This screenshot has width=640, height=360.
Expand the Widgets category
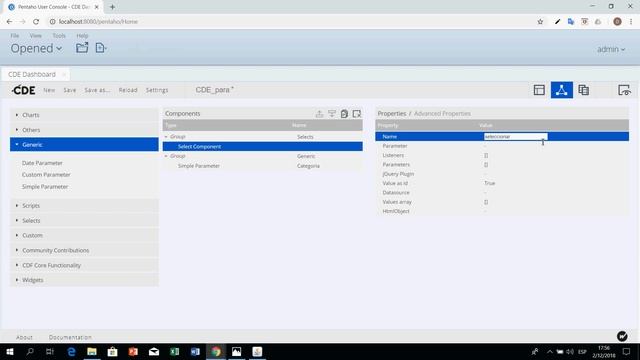(84, 280)
